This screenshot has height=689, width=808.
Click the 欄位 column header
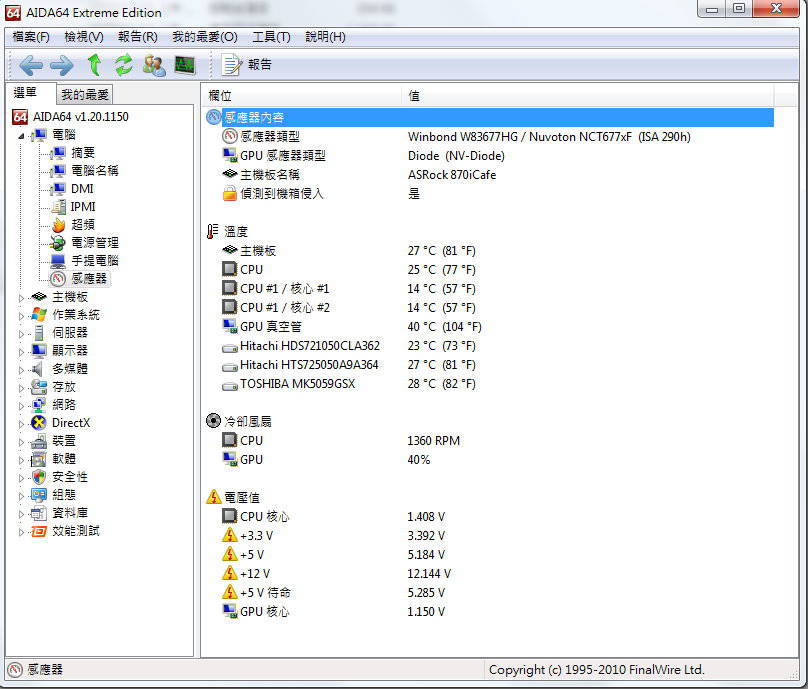pyautogui.click(x=301, y=96)
